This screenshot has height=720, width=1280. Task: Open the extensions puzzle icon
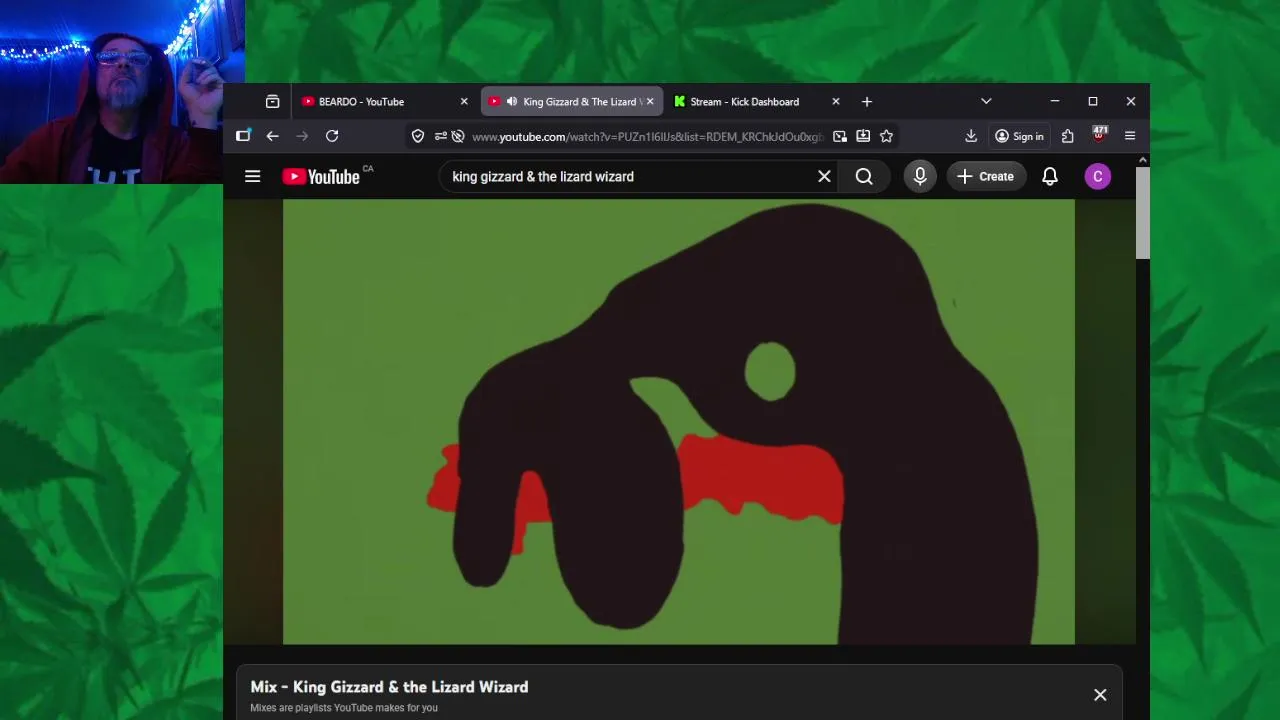pos(1068,136)
